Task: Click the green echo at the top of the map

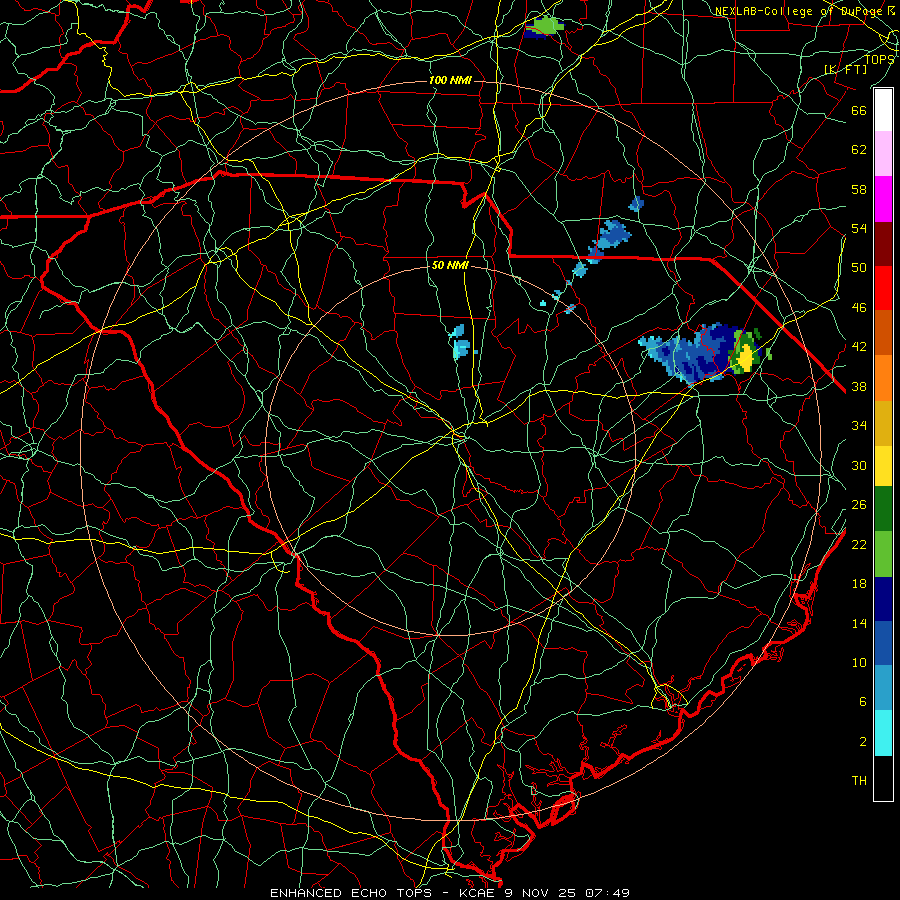Action: tap(547, 25)
